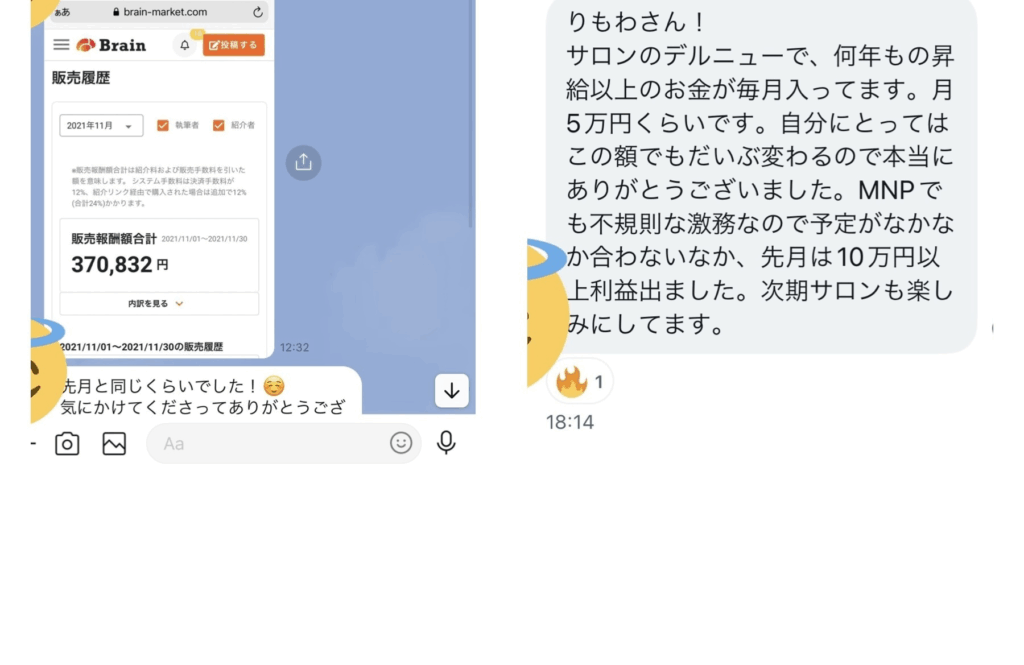Image resolution: width=1024 pixels, height=665 pixels.
Task: Open the emoji smiley picker
Action: pyautogui.click(x=401, y=443)
